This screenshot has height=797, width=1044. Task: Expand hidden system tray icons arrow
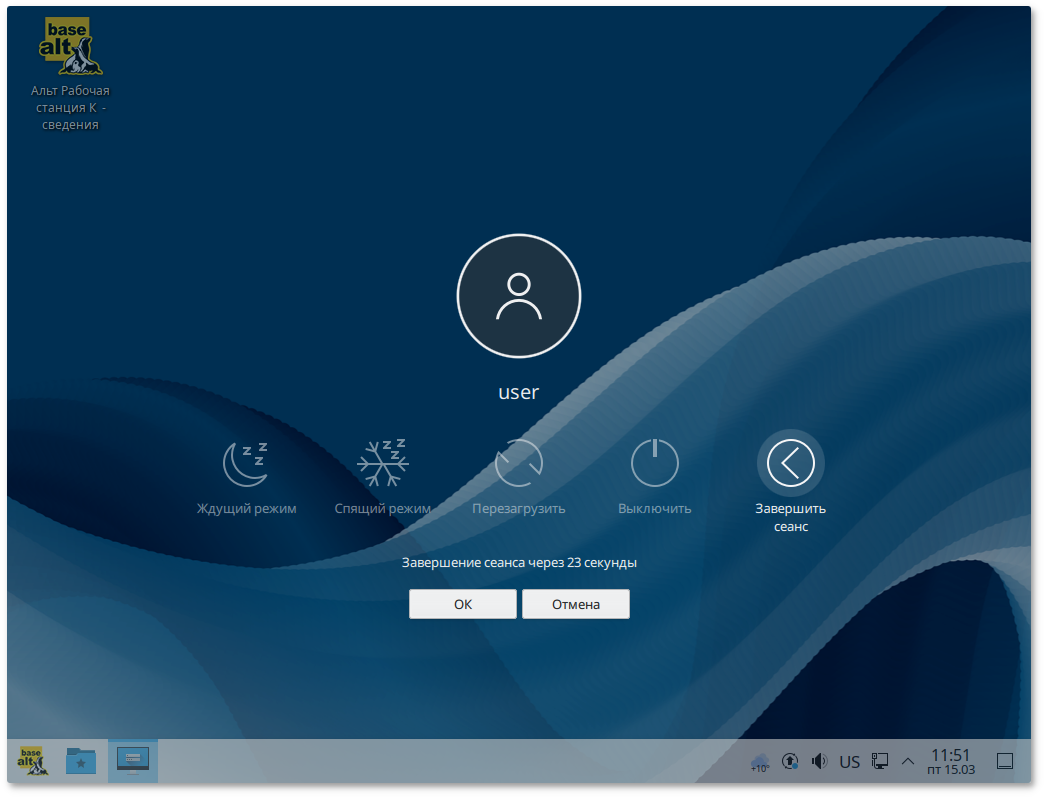coord(908,762)
